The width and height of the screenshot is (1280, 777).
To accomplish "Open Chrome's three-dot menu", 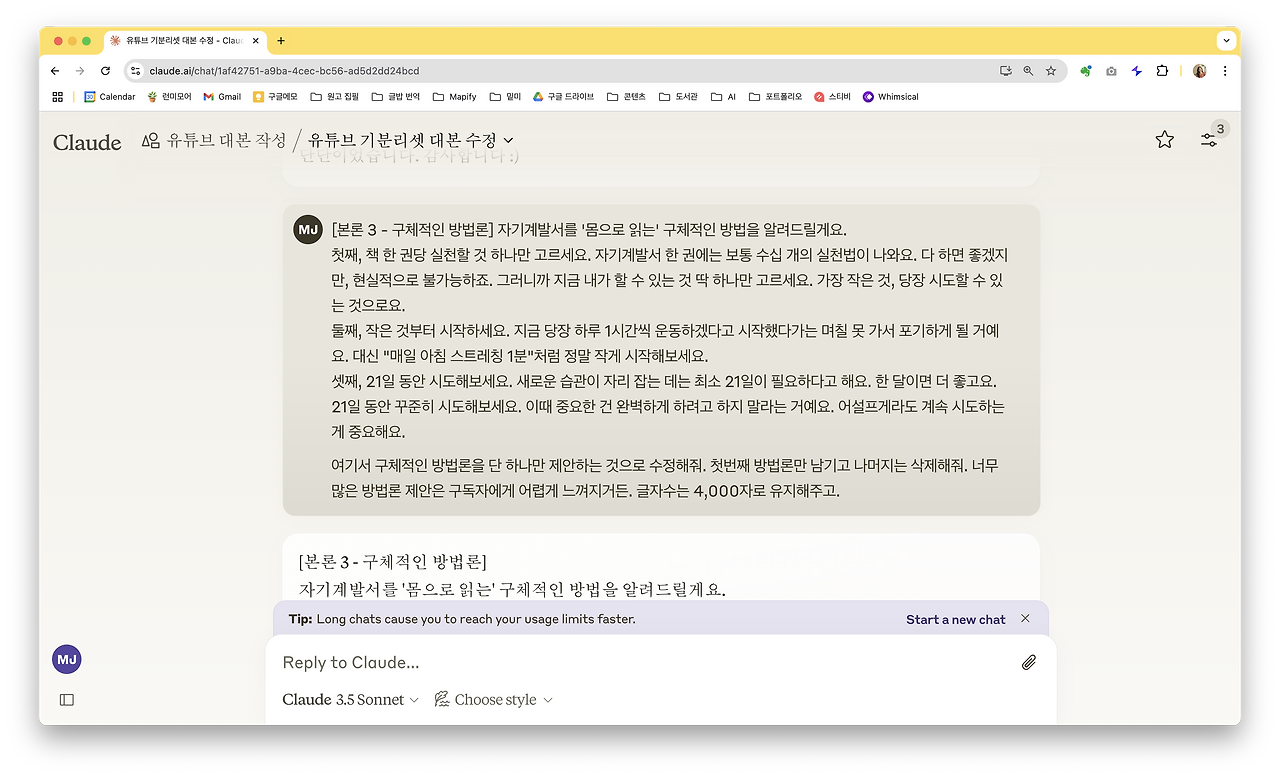I will (1224, 71).
